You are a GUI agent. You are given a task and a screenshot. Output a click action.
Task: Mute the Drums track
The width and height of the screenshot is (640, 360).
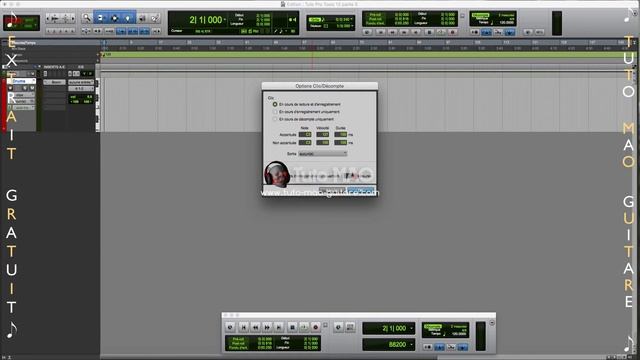[32, 88]
